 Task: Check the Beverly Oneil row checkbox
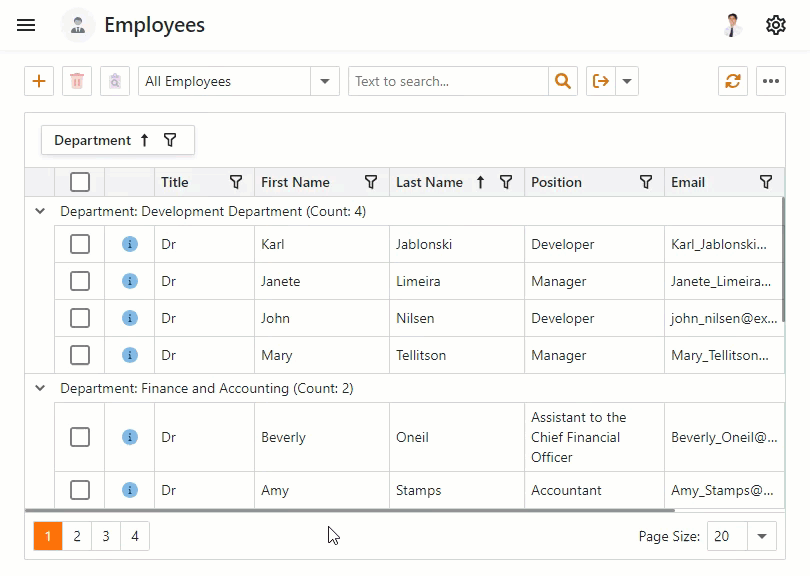(x=80, y=437)
